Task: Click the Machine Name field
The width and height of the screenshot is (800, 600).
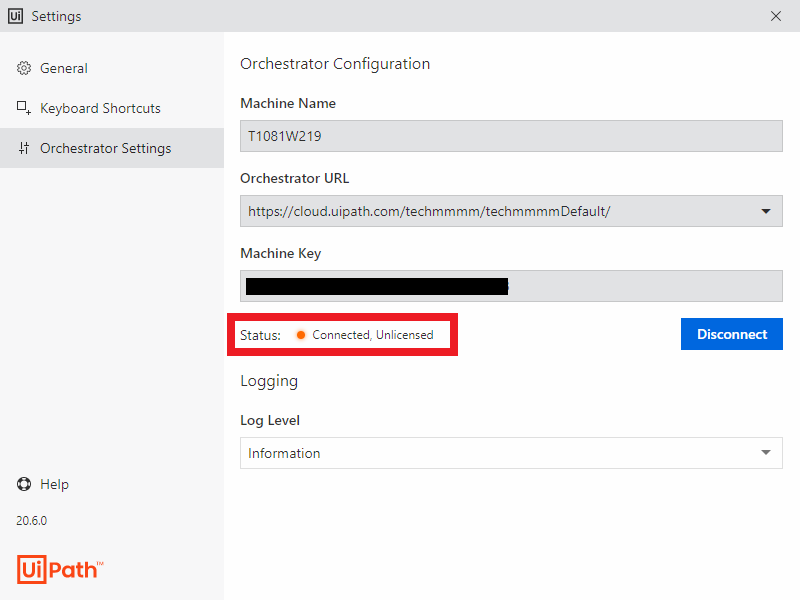Action: click(x=511, y=136)
